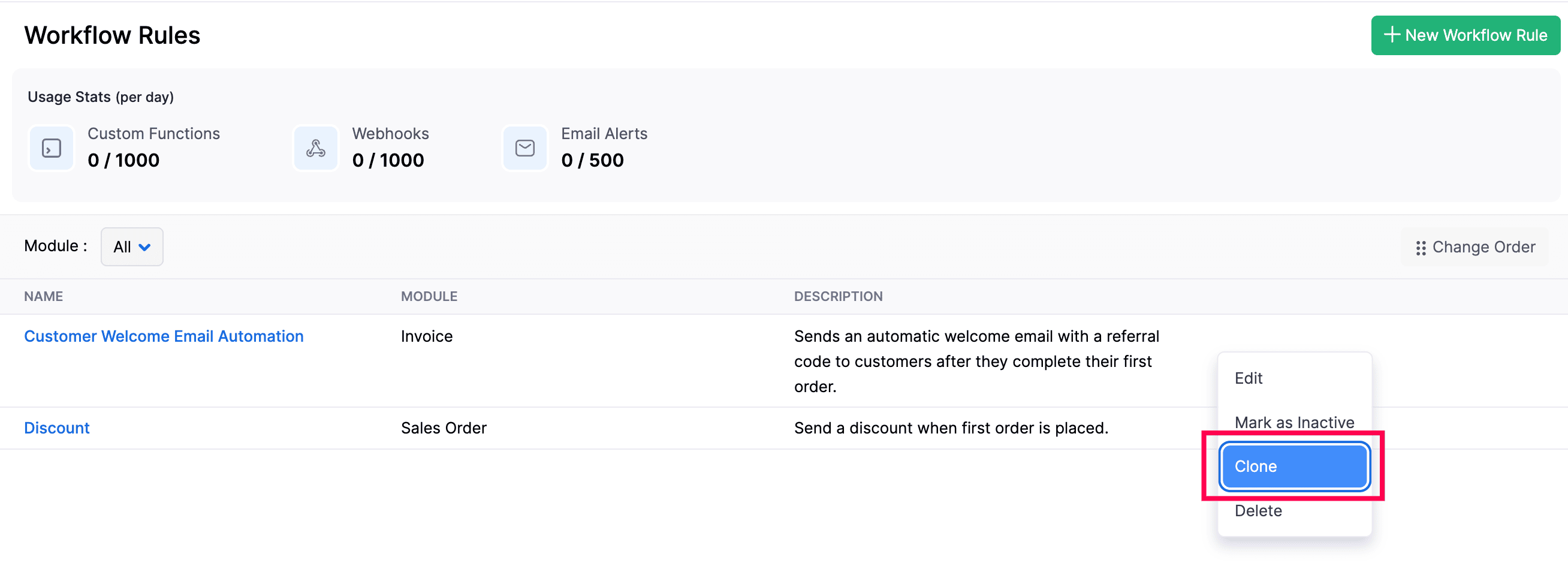Click the Usage Stats (per day) heading
Viewport: 1568px width, 566px height.
[101, 97]
